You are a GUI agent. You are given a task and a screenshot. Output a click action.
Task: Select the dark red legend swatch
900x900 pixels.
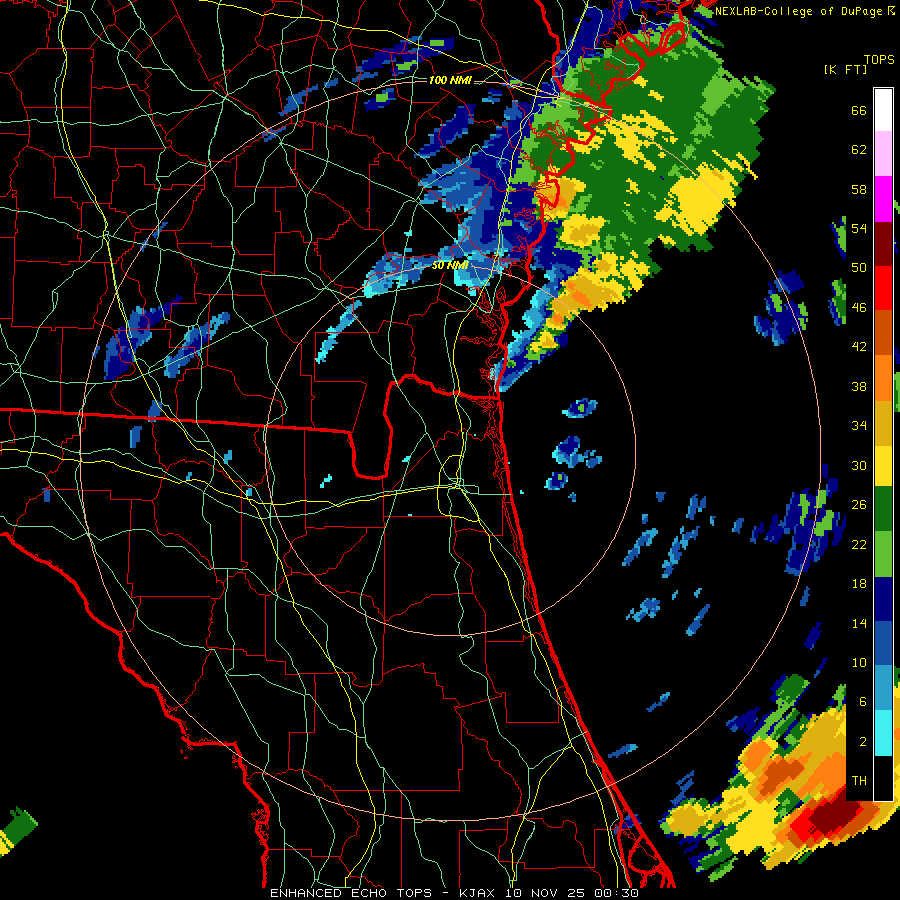click(883, 243)
